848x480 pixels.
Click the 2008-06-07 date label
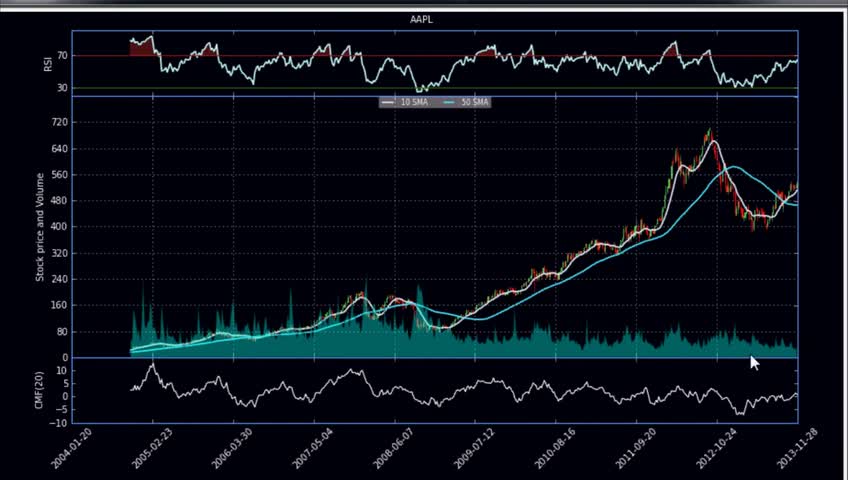[394, 448]
